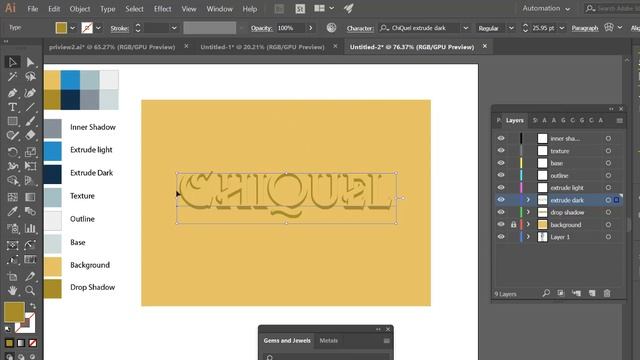The width and height of the screenshot is (640, 360).
Task: Click Locate Object magnifier in Layers panel
Action: [546, 293]
